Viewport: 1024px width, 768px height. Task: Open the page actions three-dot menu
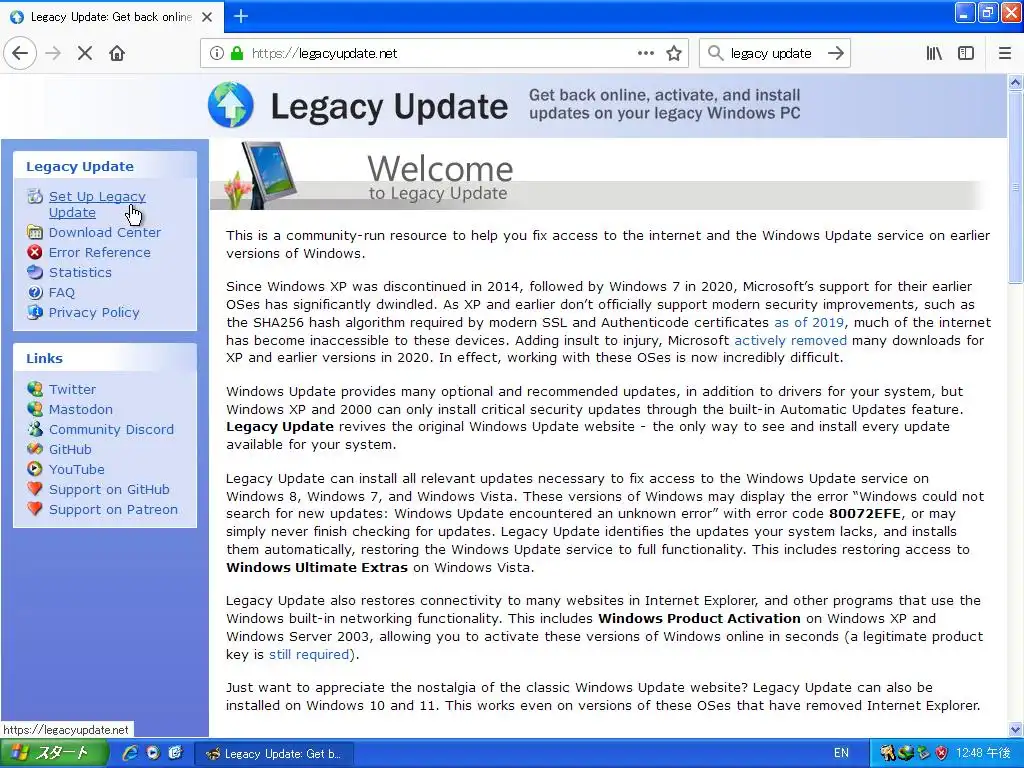pos(645,53)
